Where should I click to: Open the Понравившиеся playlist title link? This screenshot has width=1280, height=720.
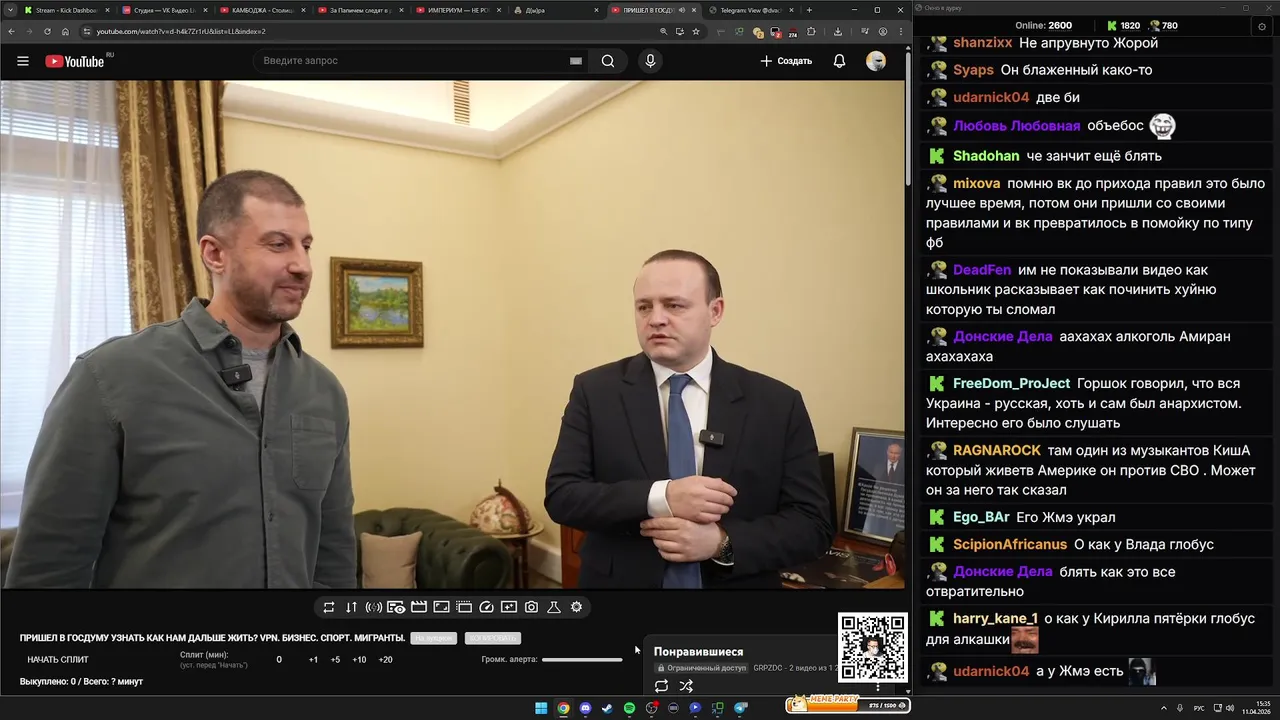[698, 652]
